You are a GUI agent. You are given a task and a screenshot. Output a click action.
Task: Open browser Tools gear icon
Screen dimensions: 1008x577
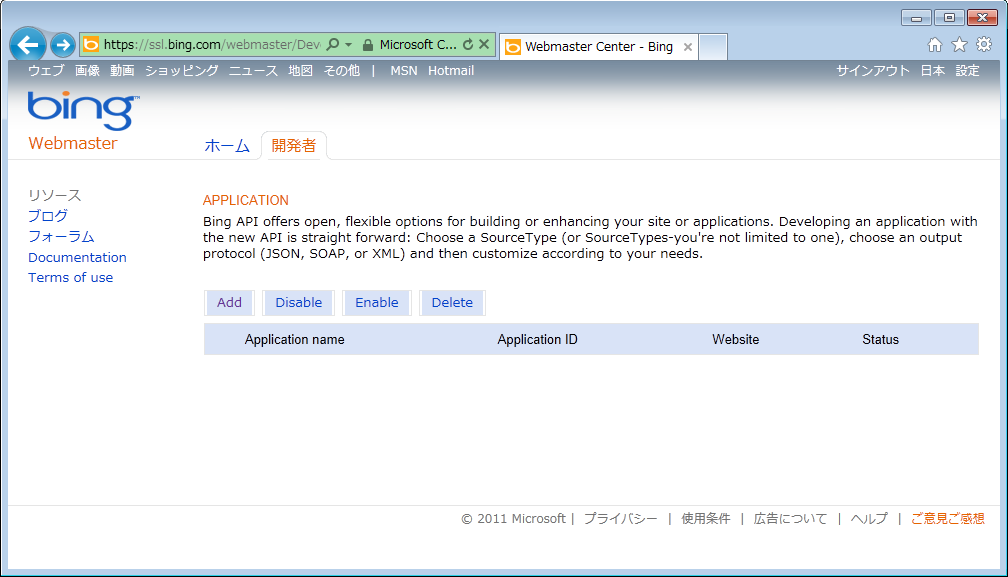click(x=984, y=44)
